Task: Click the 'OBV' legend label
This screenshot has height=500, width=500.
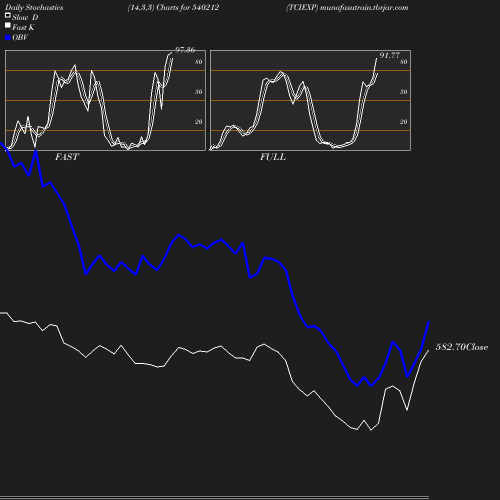Action: pyautogui.click(x=20, y=37)
